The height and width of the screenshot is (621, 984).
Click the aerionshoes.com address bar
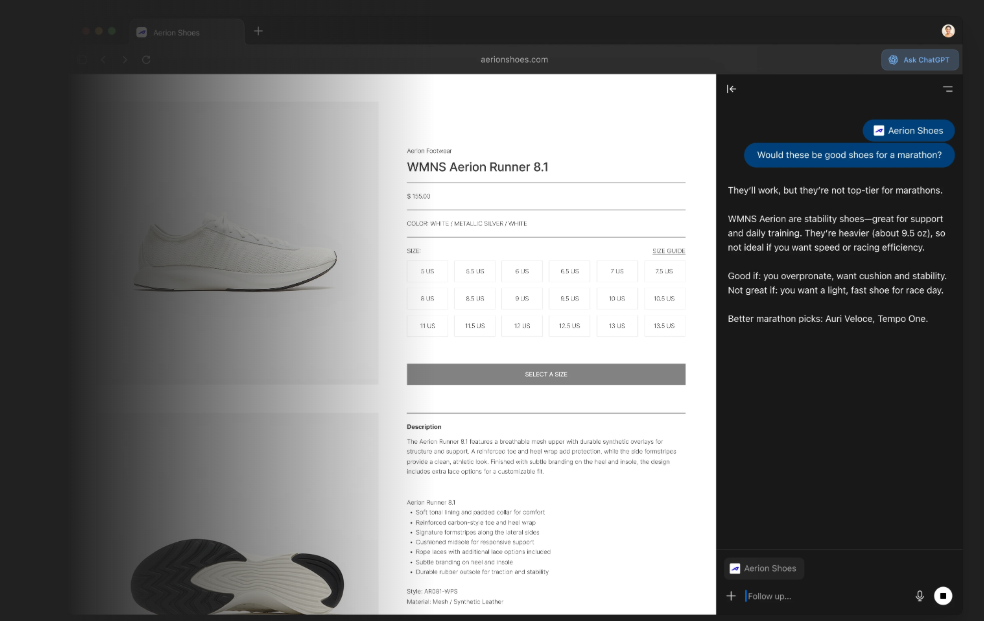tap(514, 60)
